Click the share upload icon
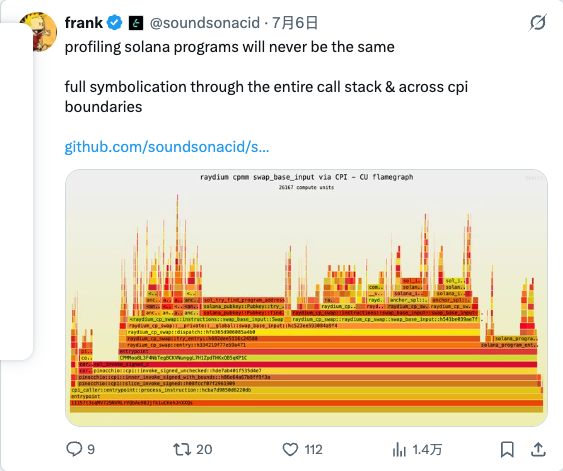This screenshot has width=563, height=471. point(538,449)
